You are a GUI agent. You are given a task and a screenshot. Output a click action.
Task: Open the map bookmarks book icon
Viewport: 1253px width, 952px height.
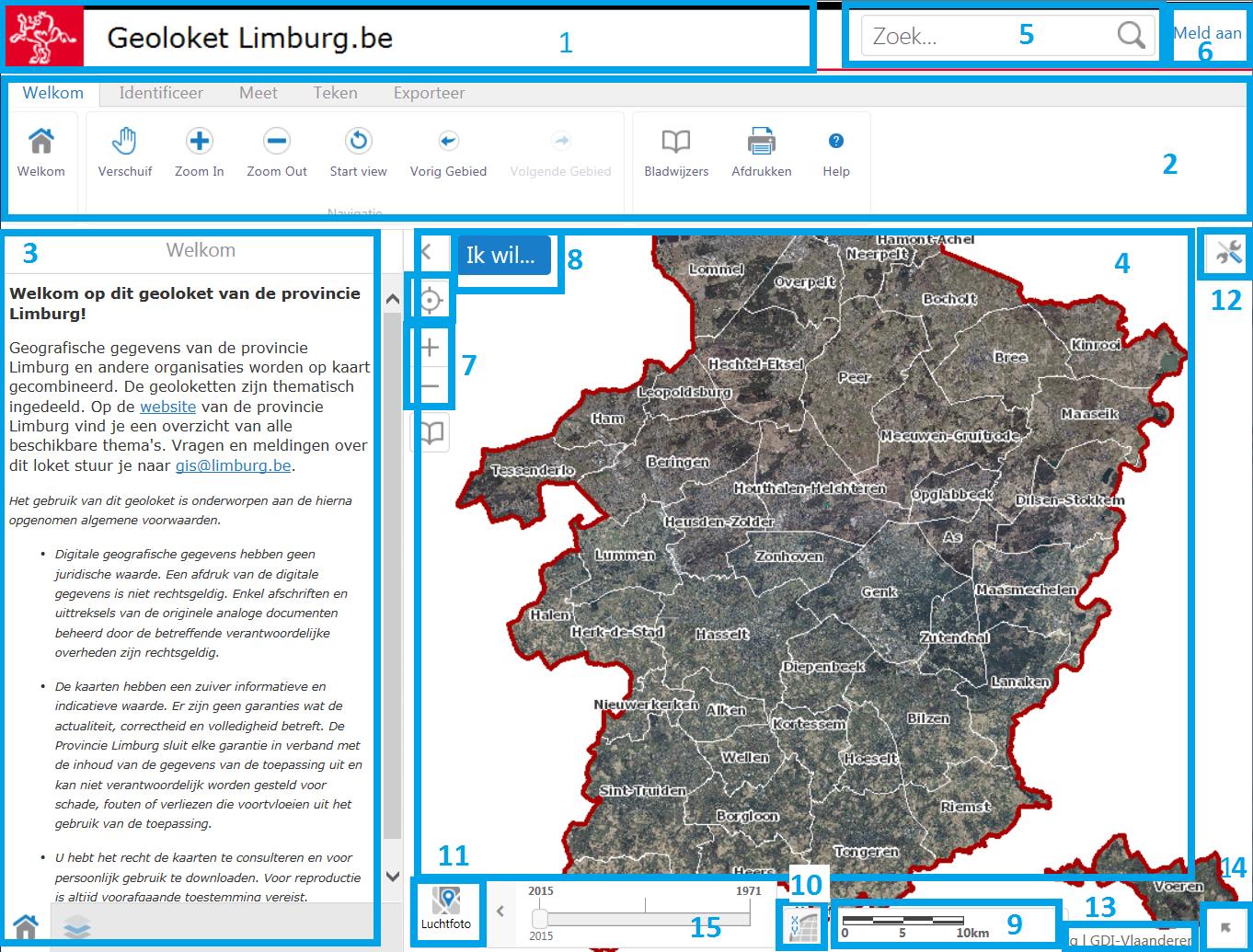(431, 432)
